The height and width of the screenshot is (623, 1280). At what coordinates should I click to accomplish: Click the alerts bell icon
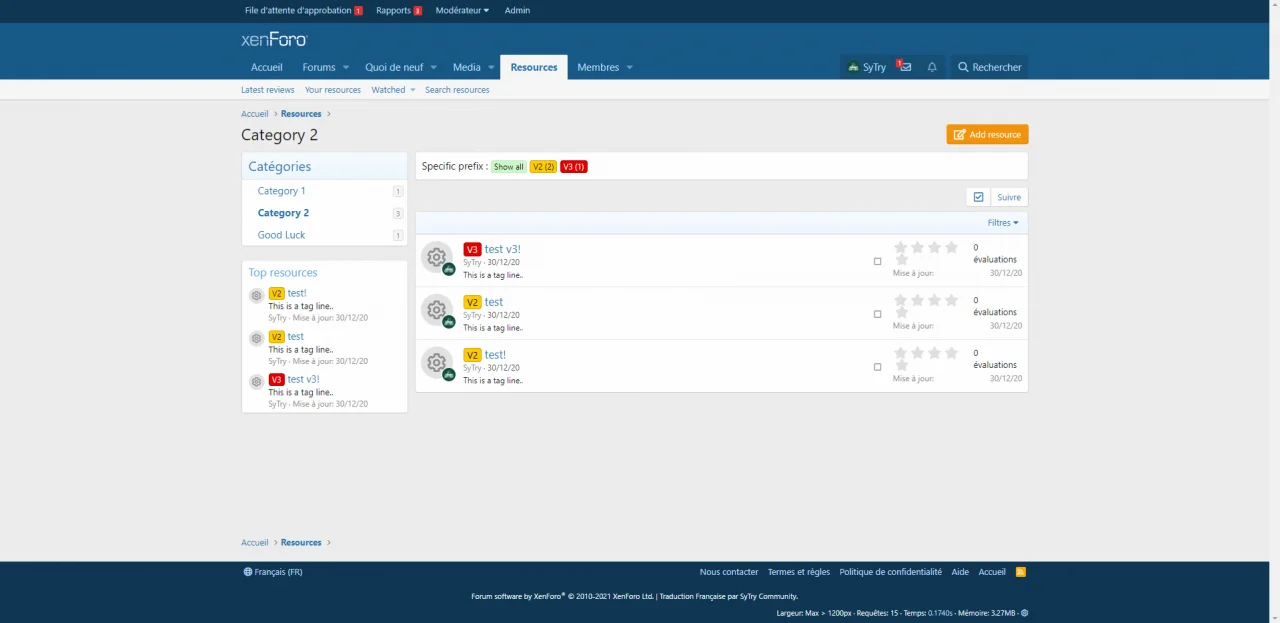tap(932, 67)
